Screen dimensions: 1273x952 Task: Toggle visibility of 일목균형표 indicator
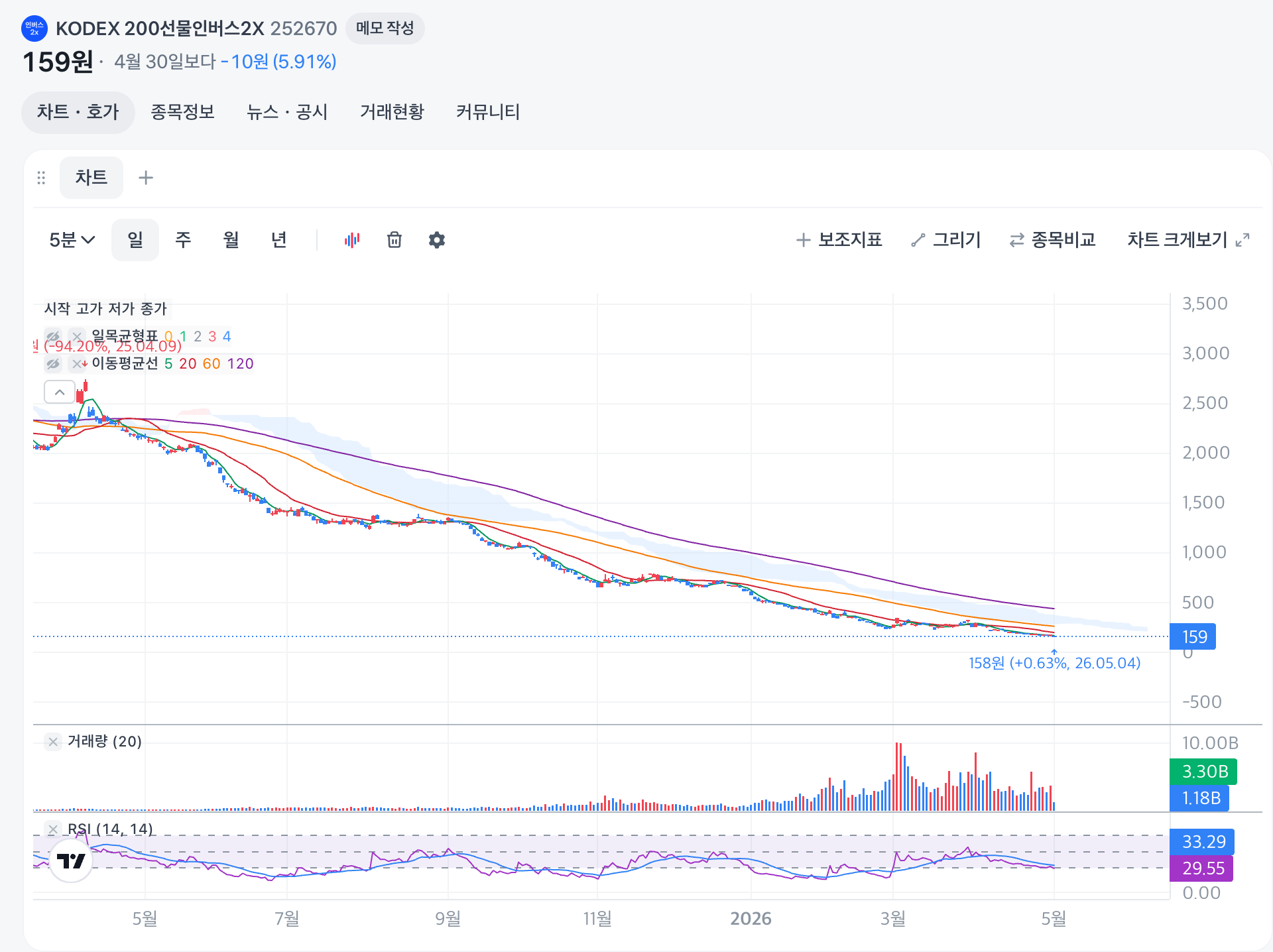click(x=53, y=336)
